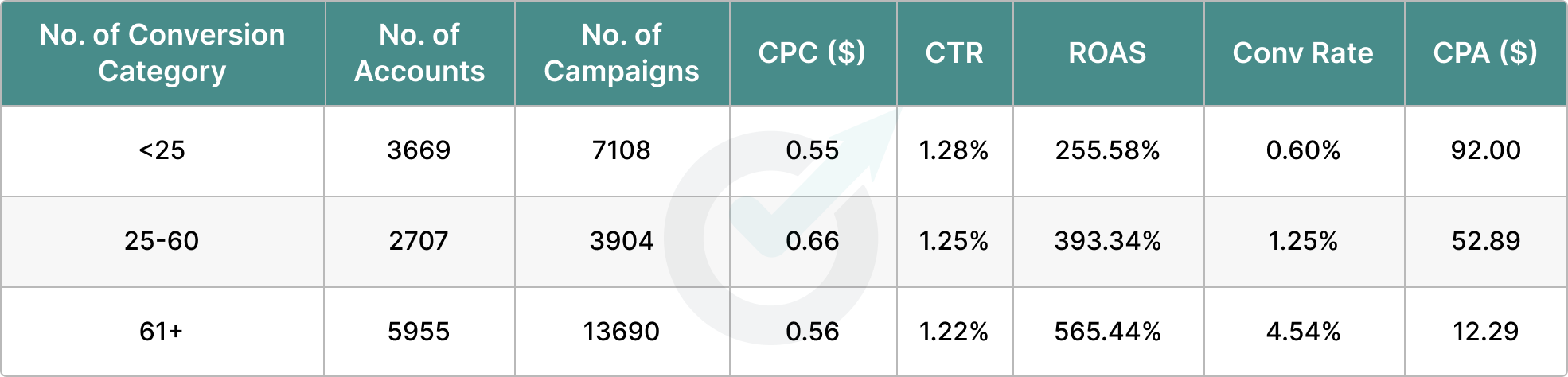Click campaigns value 13690

(x=622, y=332)
